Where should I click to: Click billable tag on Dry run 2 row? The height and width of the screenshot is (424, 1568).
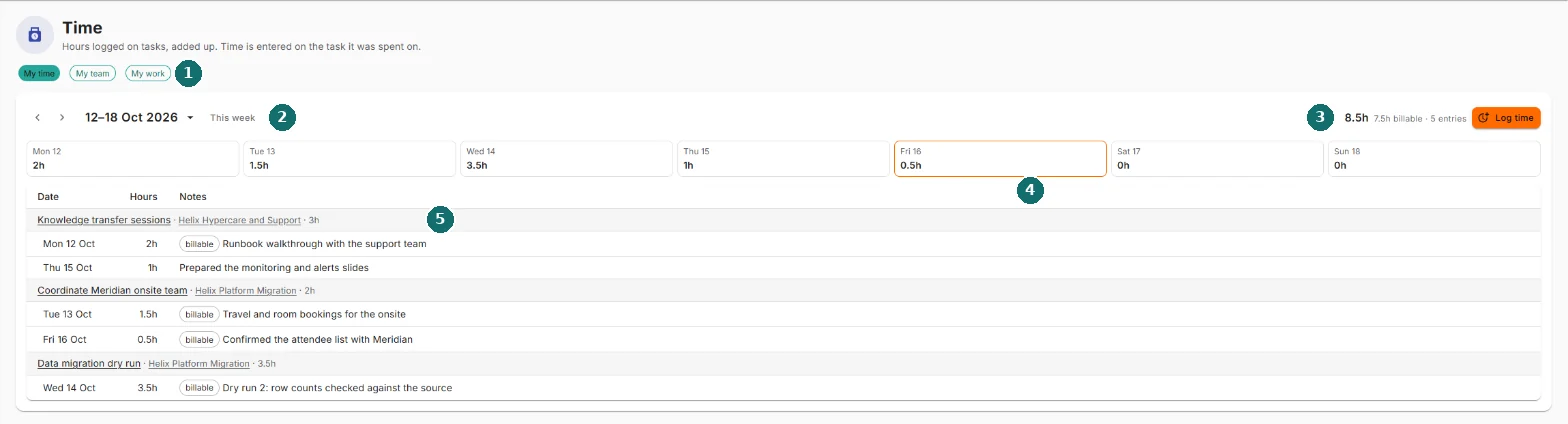coord(199,387)
